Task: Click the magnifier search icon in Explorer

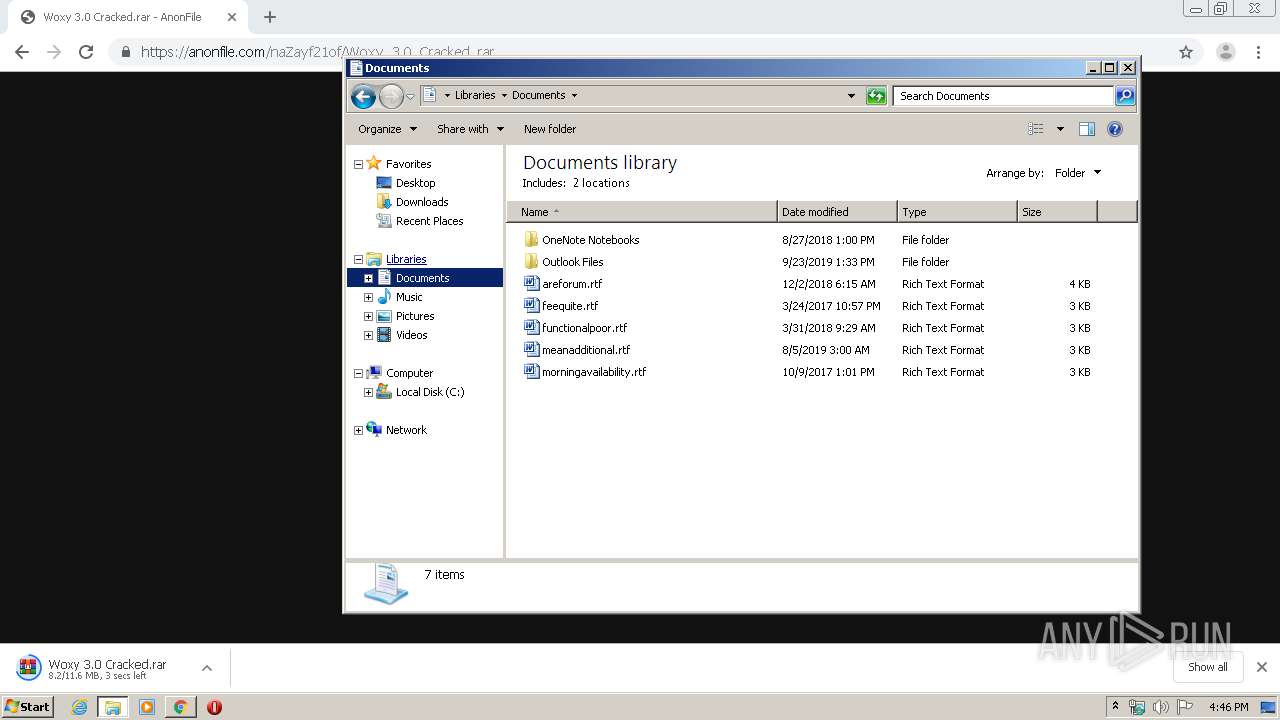Action: (1125, 96)
